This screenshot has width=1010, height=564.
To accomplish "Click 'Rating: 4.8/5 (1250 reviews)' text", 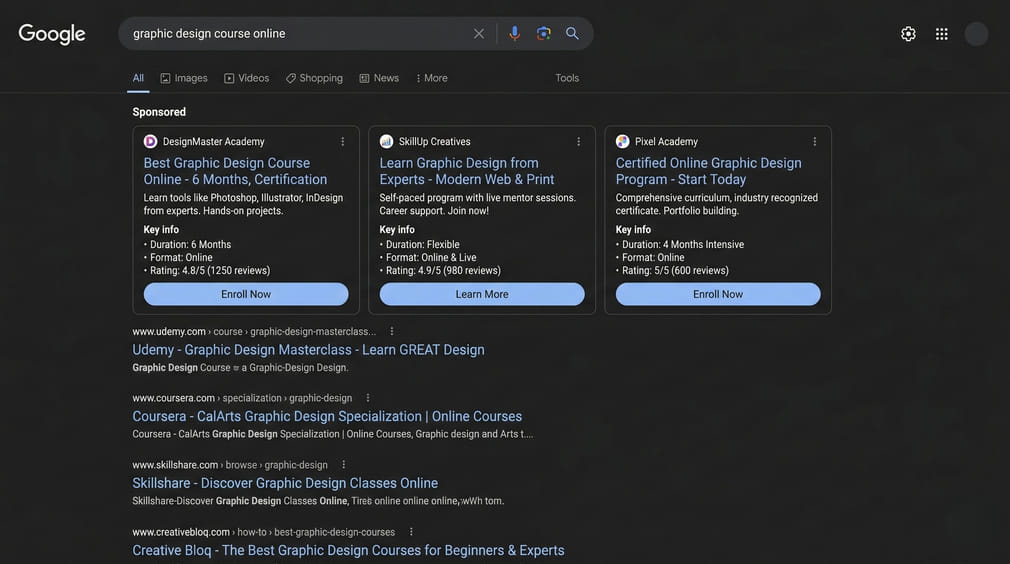I will click(x=210, y=270).
